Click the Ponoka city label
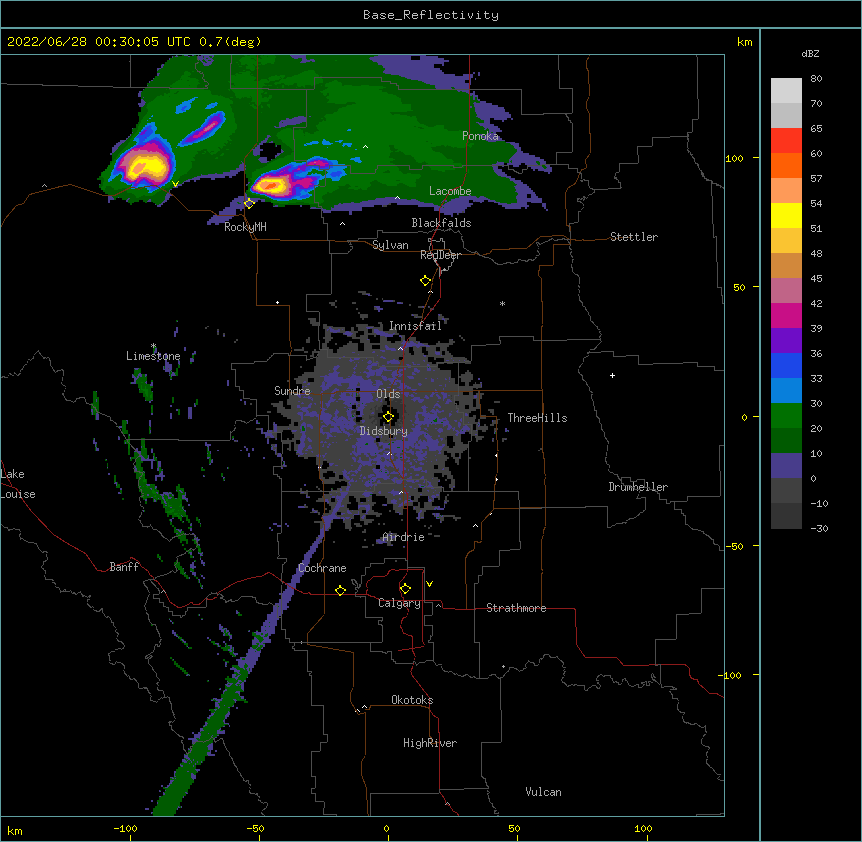The height and width of the screenshot is (842, 862). coord(480,136)
